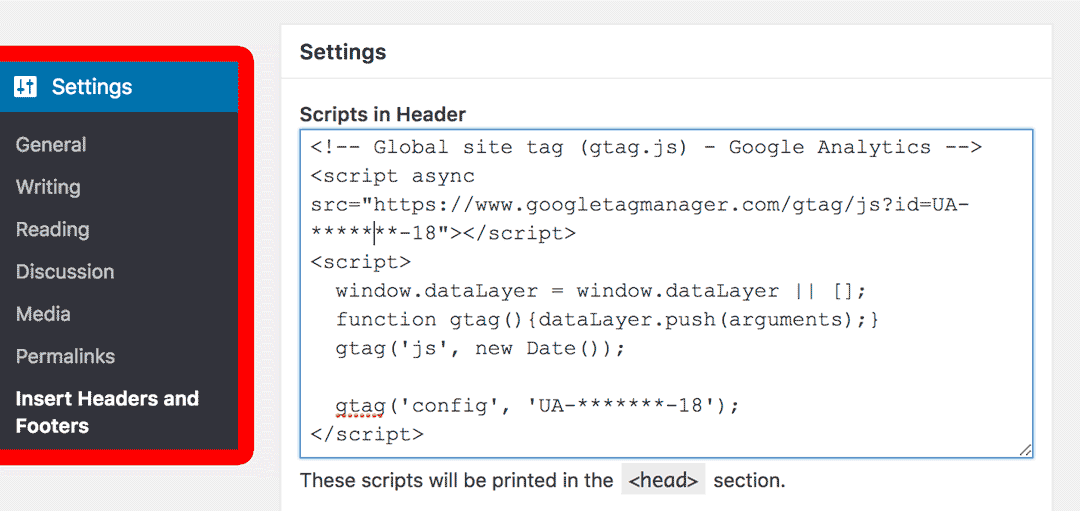This screenshot has height=511, width=1080.
Task: Select Insert Headers and Footers item
Action: pyautogui.click(x=107, y=412)
